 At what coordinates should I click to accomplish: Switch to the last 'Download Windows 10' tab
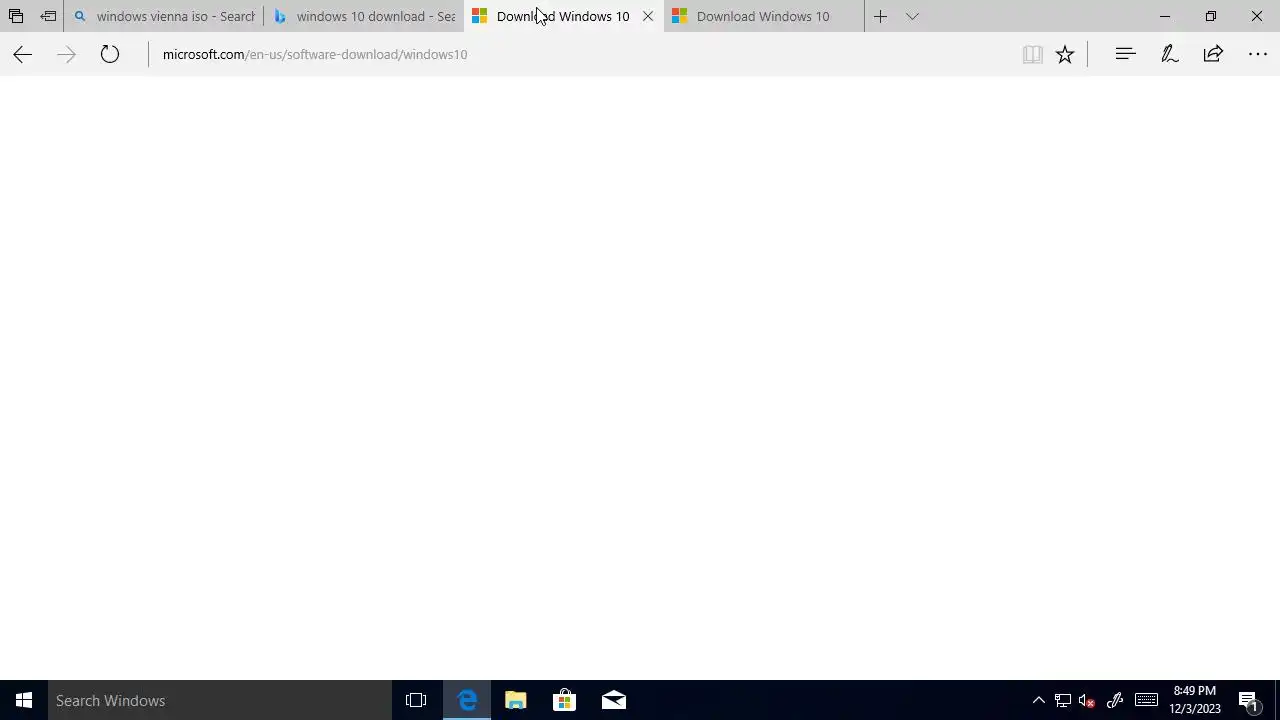(x=764, y=16)
